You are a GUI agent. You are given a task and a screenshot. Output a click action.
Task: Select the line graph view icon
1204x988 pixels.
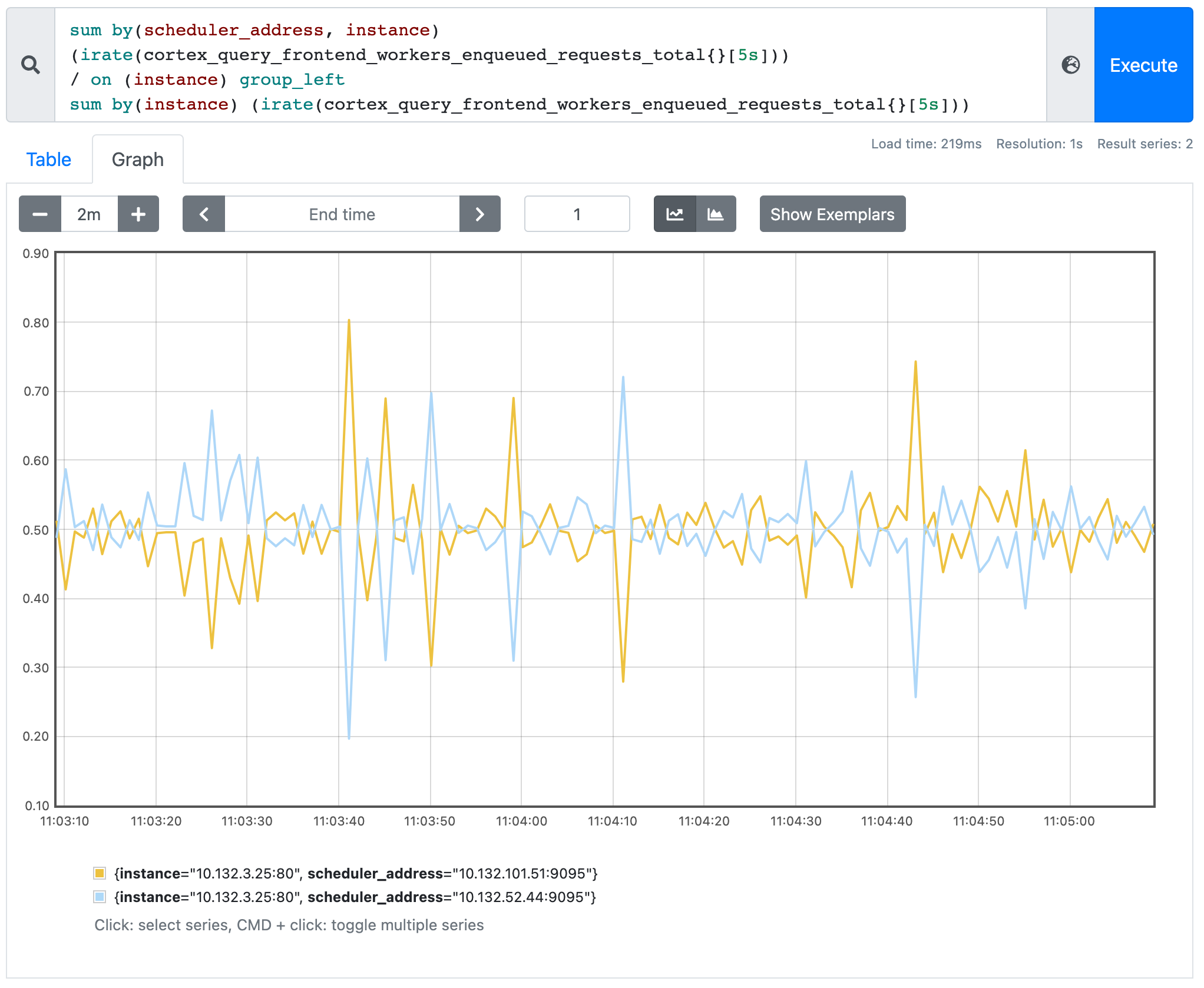click(675, 214)
